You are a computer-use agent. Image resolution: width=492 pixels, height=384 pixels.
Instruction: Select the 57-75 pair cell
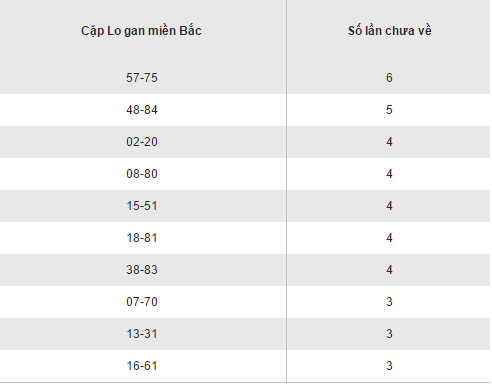(142, 78)
